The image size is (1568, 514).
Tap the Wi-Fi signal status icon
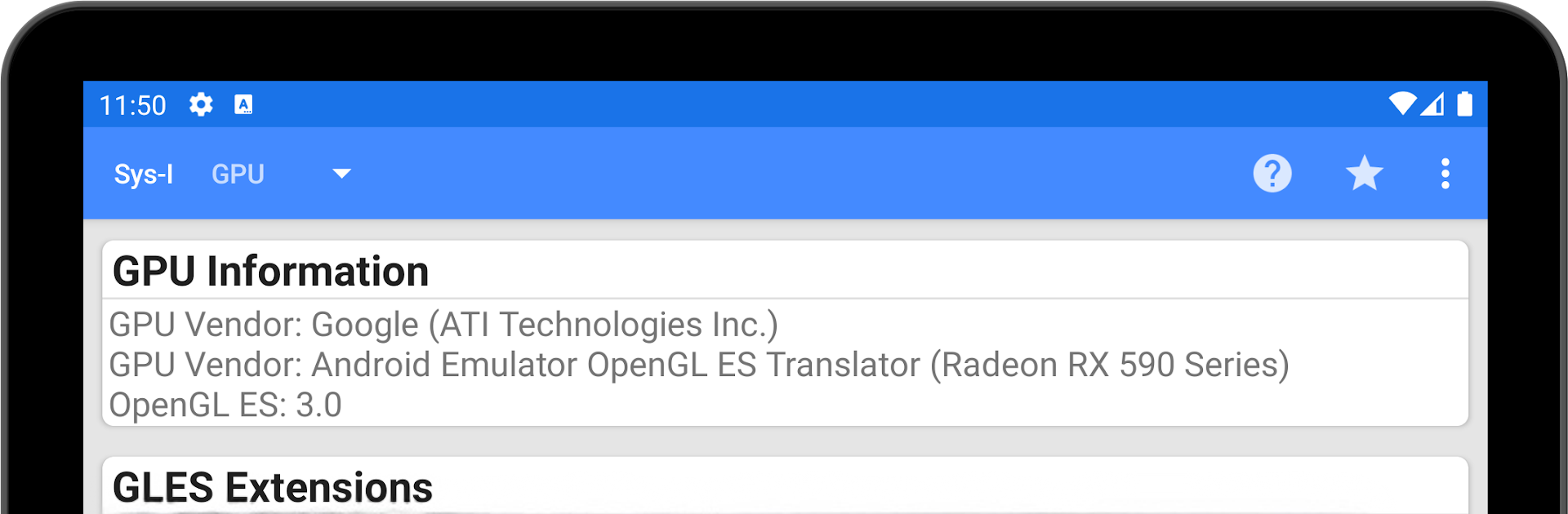[1402, 104]
